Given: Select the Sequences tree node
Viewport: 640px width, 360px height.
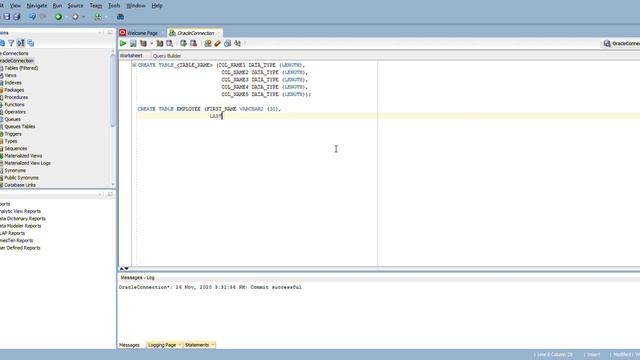Looking at the screenshot, I should pyautogui.click(x=16, y=148).
